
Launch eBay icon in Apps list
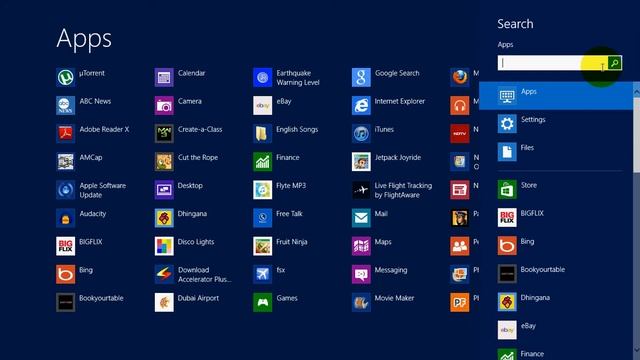click(262, 105)
